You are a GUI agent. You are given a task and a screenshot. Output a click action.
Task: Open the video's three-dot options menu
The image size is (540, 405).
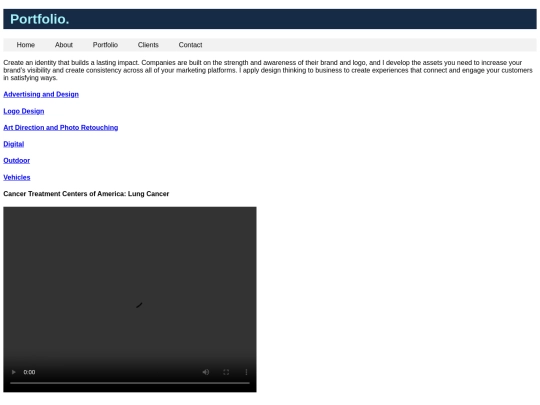pyautogui.click(x=246, y=372)
